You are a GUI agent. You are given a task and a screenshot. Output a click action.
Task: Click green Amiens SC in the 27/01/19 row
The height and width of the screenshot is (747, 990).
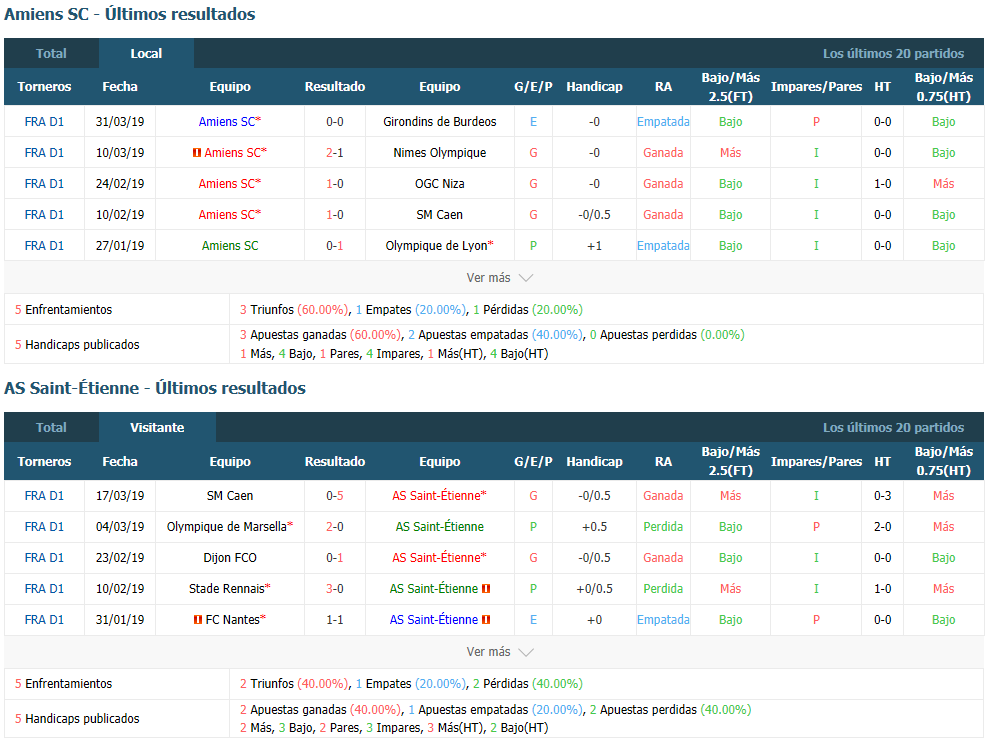tap(230, 246)
